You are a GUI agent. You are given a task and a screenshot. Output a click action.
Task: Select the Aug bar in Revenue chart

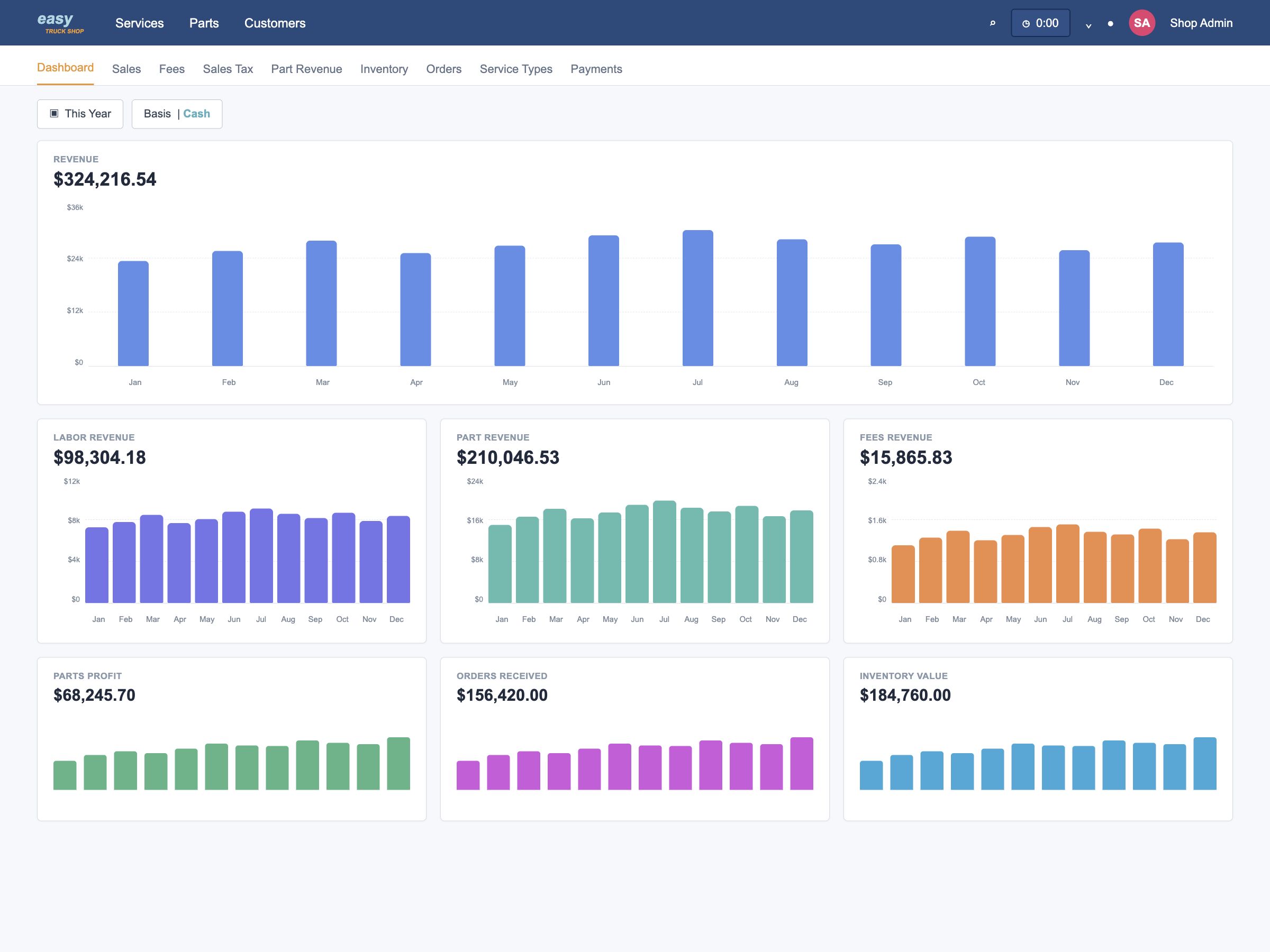[792, 303]
